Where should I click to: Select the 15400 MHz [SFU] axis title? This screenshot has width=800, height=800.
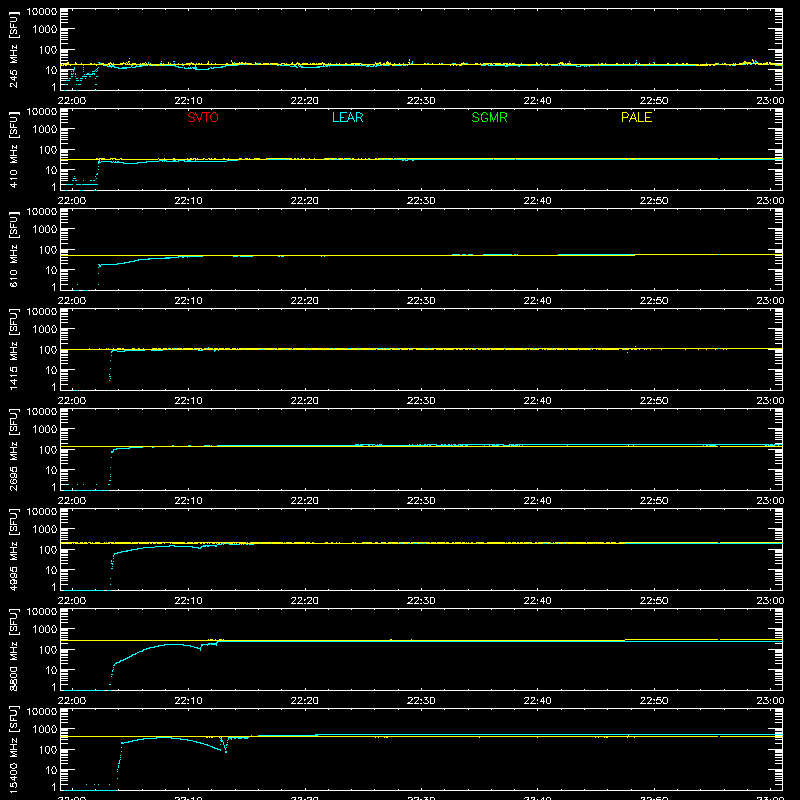coord(13,749)
